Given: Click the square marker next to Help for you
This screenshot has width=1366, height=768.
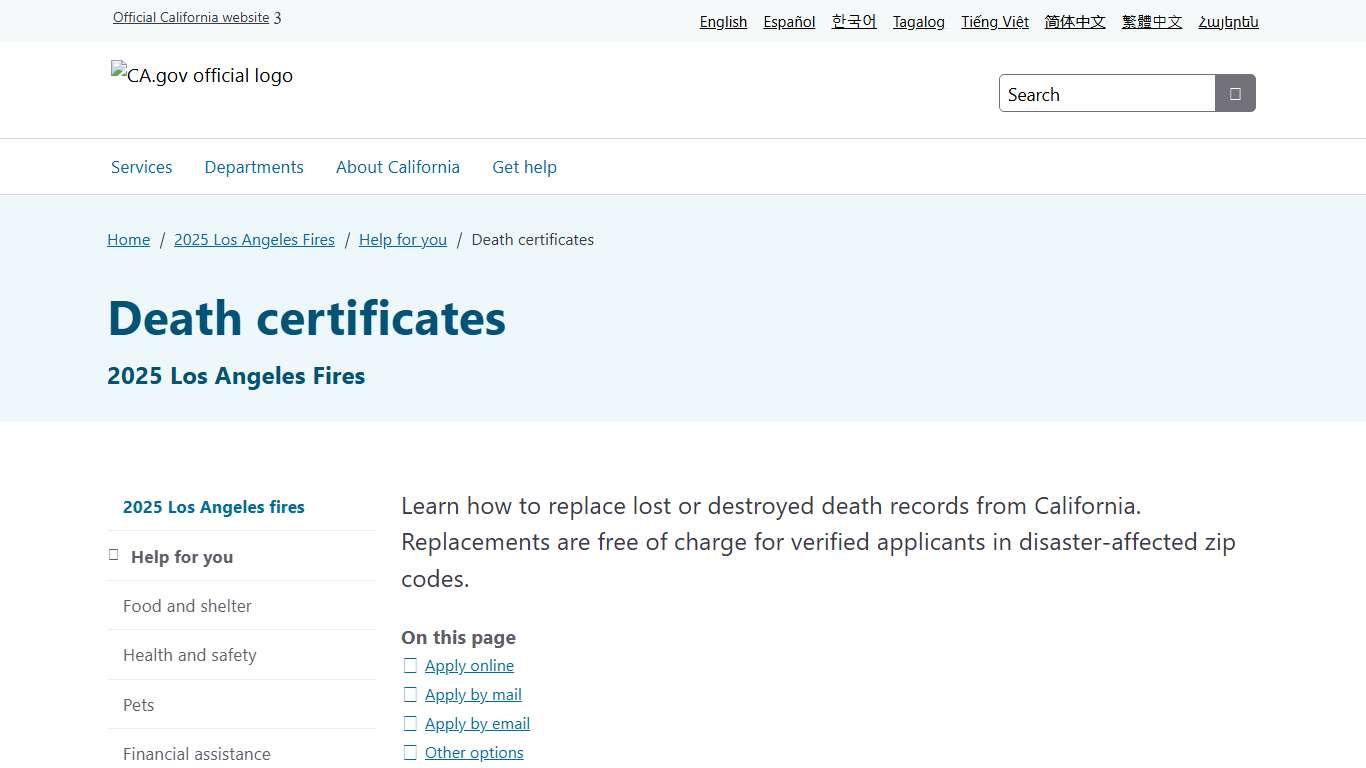Looking at the screenshot, I should point(113,553).
